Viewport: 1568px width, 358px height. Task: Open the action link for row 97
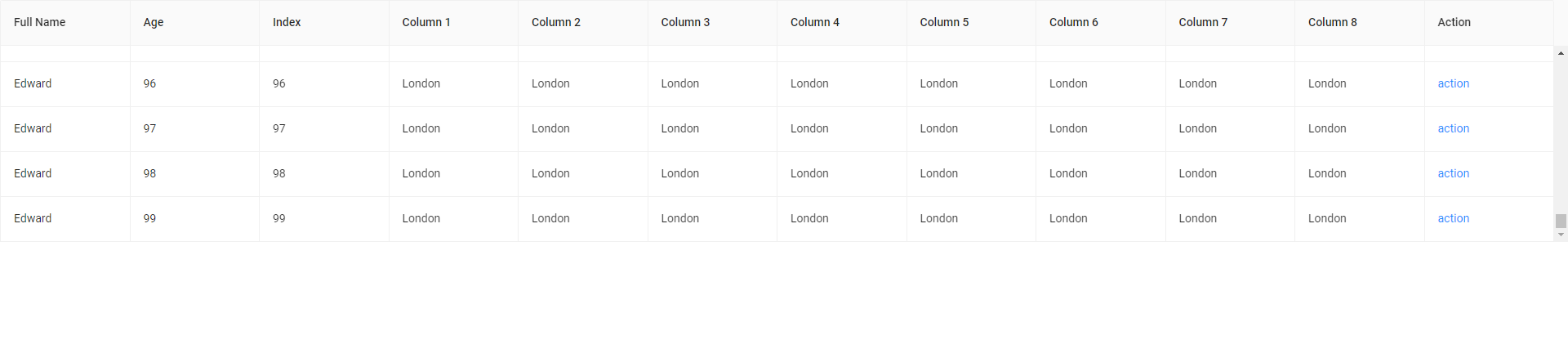pos(1453,128)
